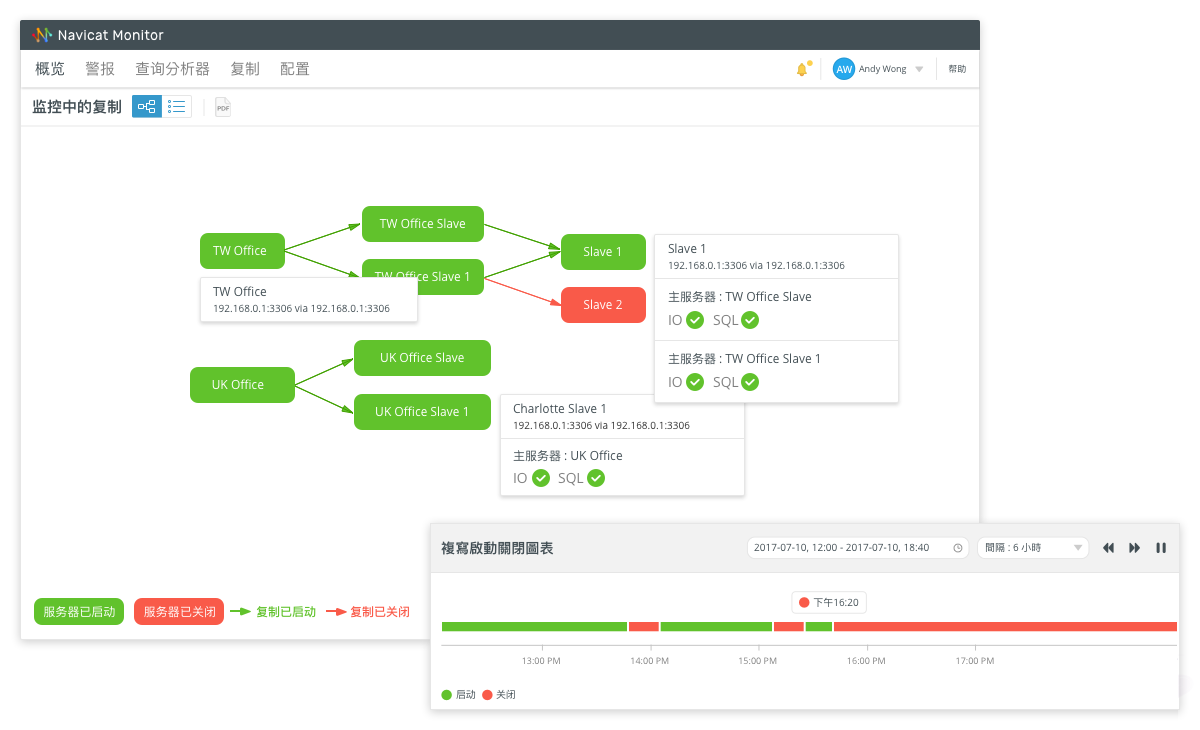Image resolution: width=1200 pixels, height=730 pixels.
Task: Fast forward the replication chart timeline
Action: pyautogui.click(x=1135, y=548)
